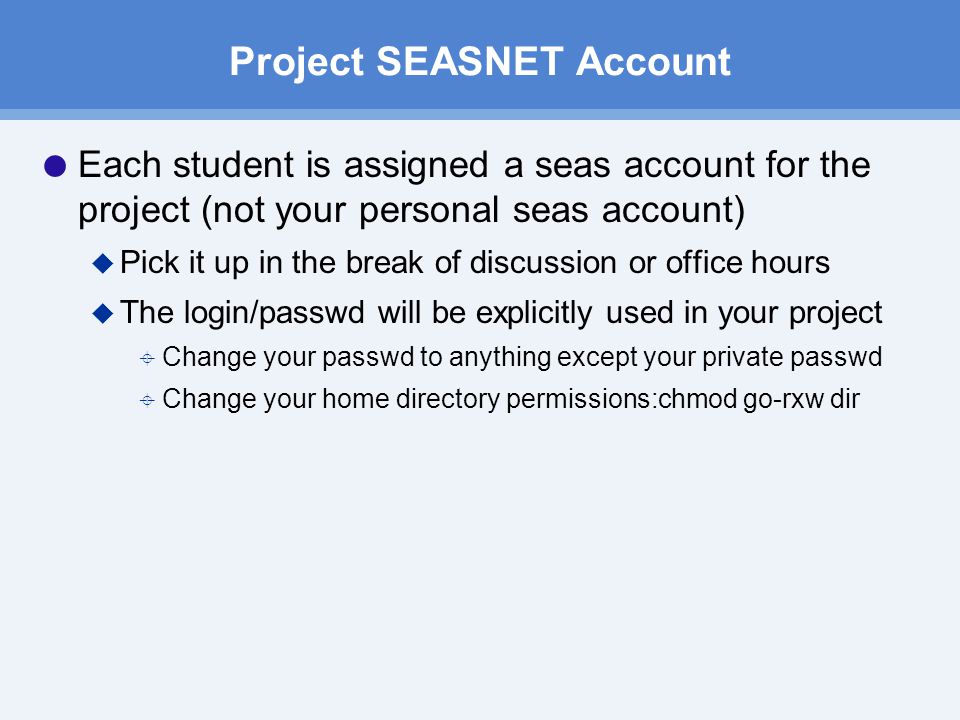The height and width of the screenshot is (720, 960).
Task: Click the diamond bullet before Pick it up
Action: coord(103,263)
